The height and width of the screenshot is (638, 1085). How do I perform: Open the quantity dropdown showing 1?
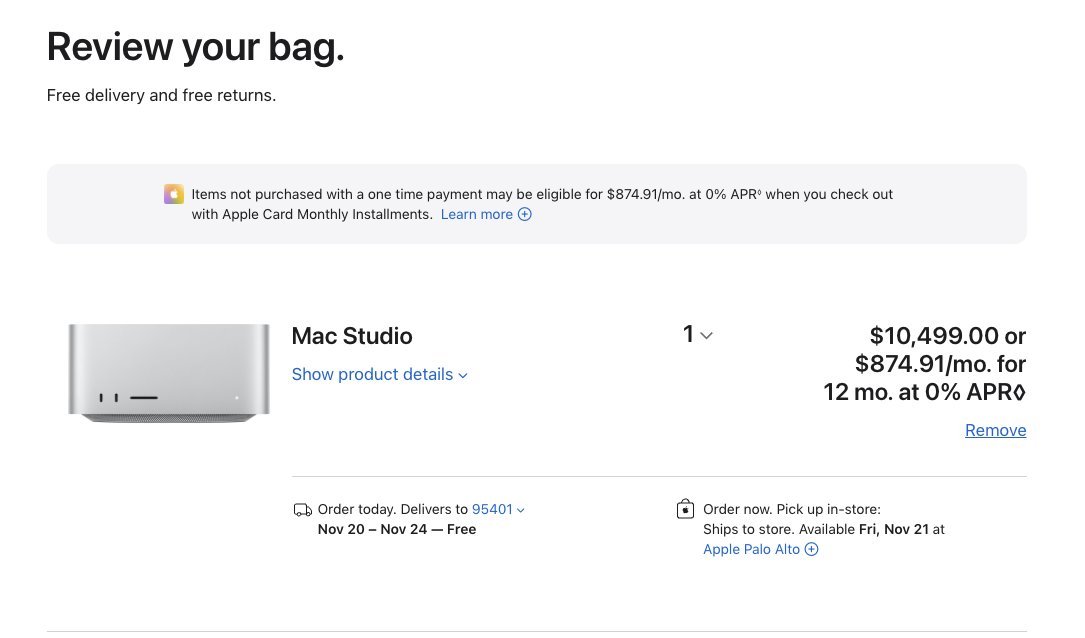click(697, 335)
